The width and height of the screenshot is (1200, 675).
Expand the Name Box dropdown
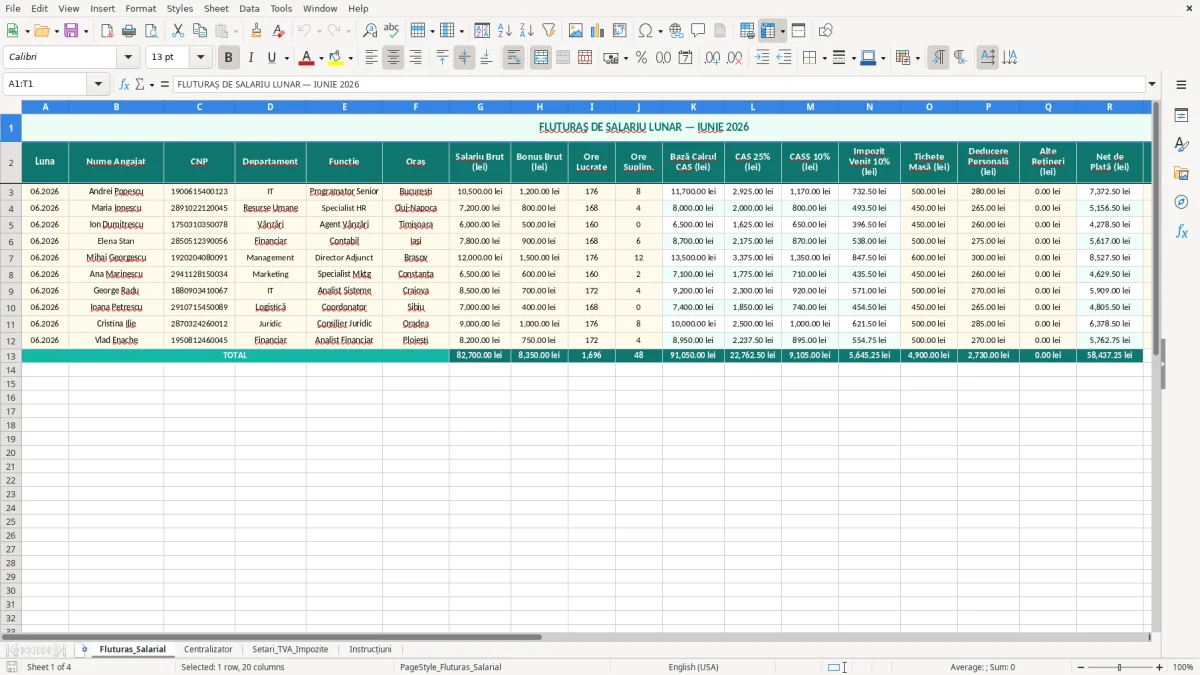coord(99,84)
